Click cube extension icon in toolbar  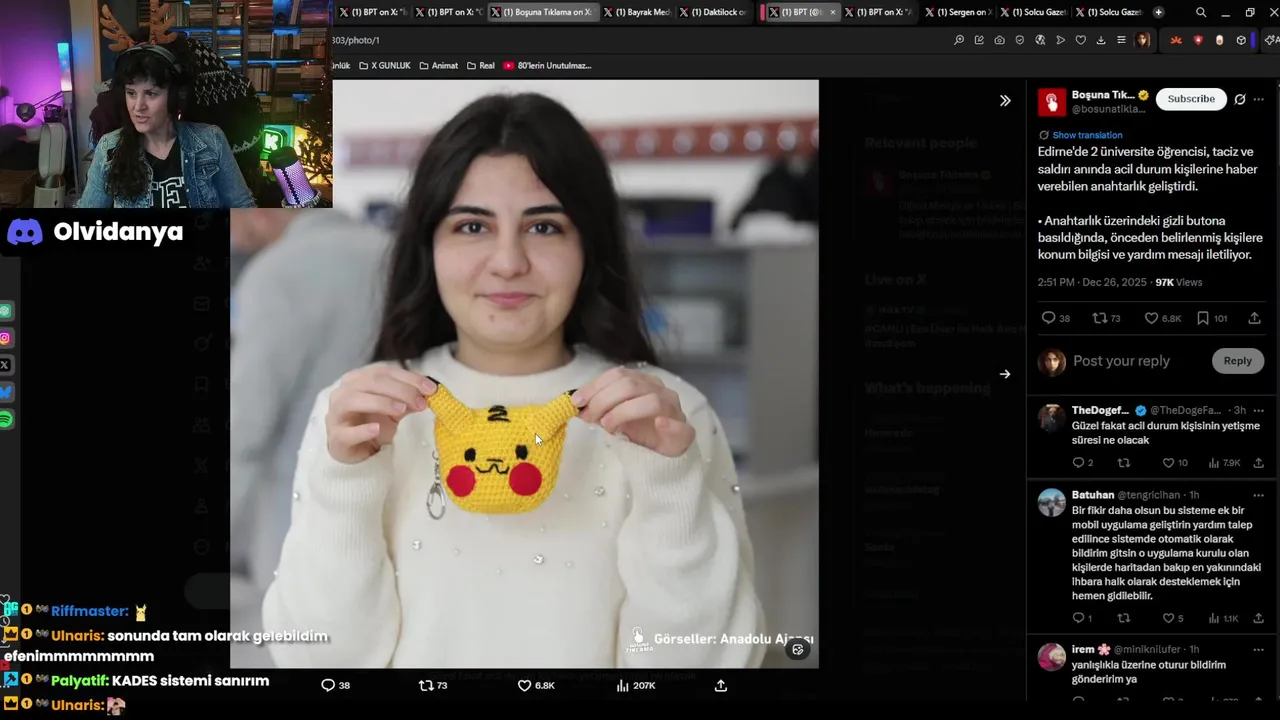click(1241, 40)
